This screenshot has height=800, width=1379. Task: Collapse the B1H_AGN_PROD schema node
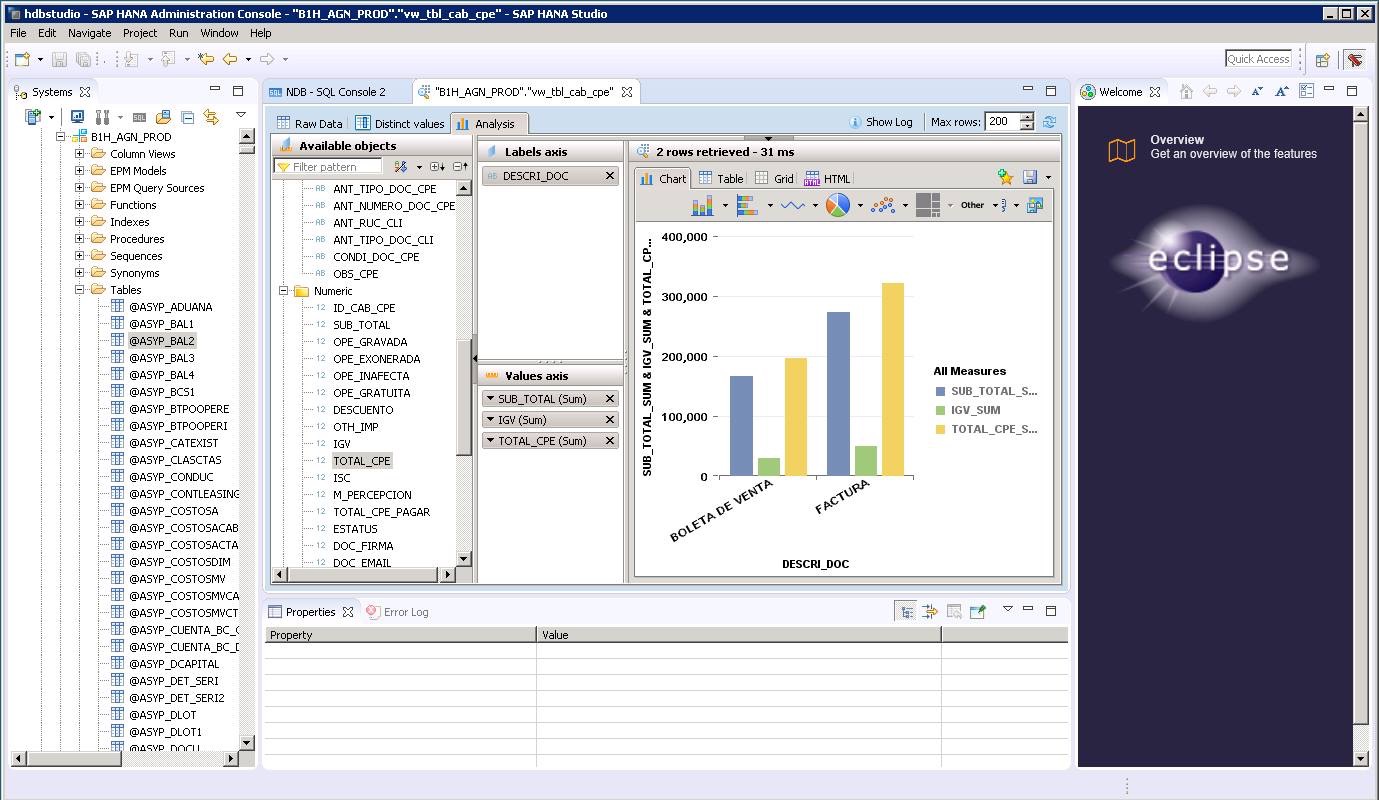[61, 137]
